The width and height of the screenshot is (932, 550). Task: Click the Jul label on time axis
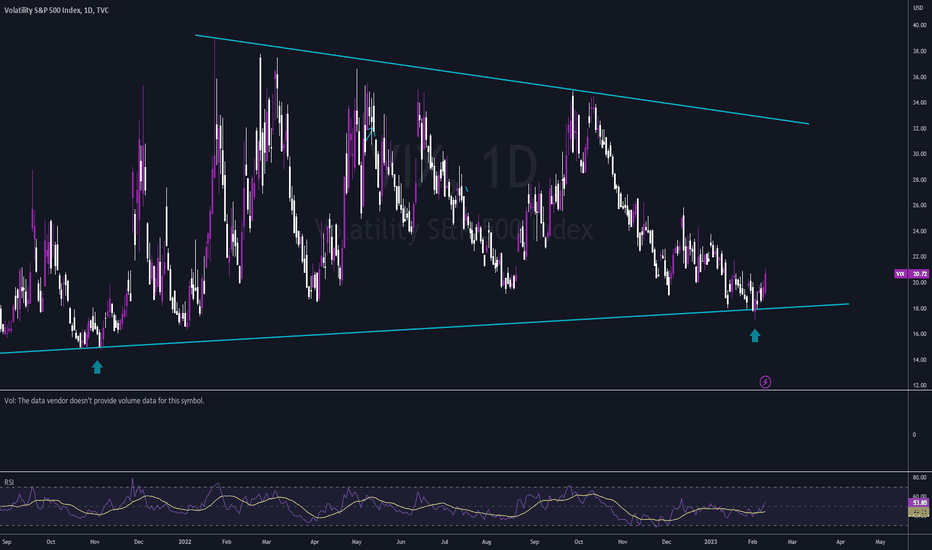[x=444, y=542]
